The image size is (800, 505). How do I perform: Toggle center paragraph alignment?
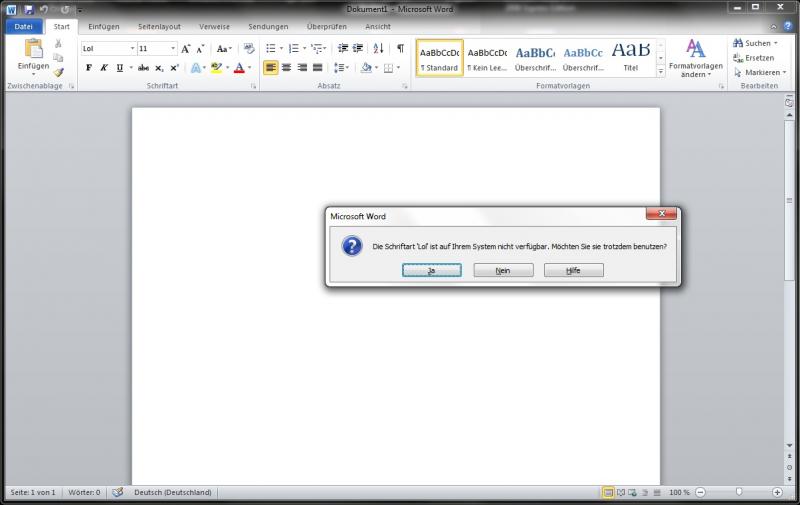[x=286, y=68]
